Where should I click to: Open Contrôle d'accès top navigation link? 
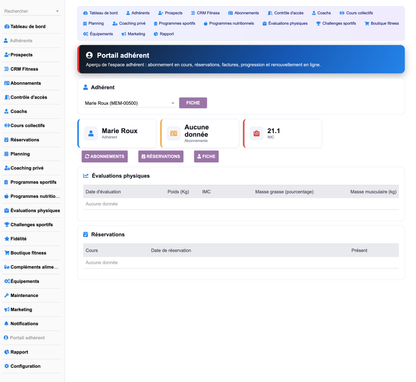[x=286, y=13]
